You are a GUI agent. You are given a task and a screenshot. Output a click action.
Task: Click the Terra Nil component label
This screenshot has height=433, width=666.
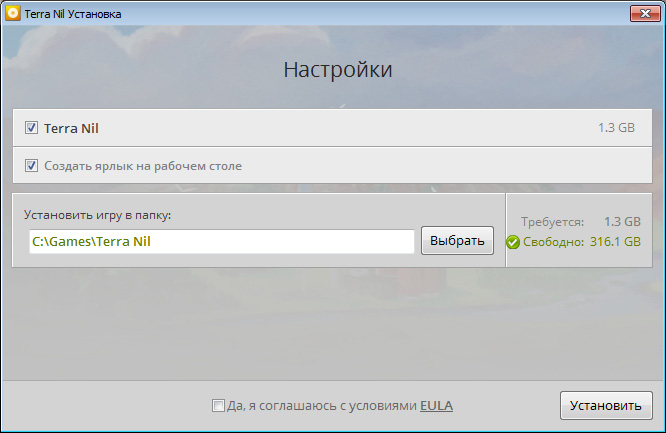pyautogui.click(x=71, y=128)
